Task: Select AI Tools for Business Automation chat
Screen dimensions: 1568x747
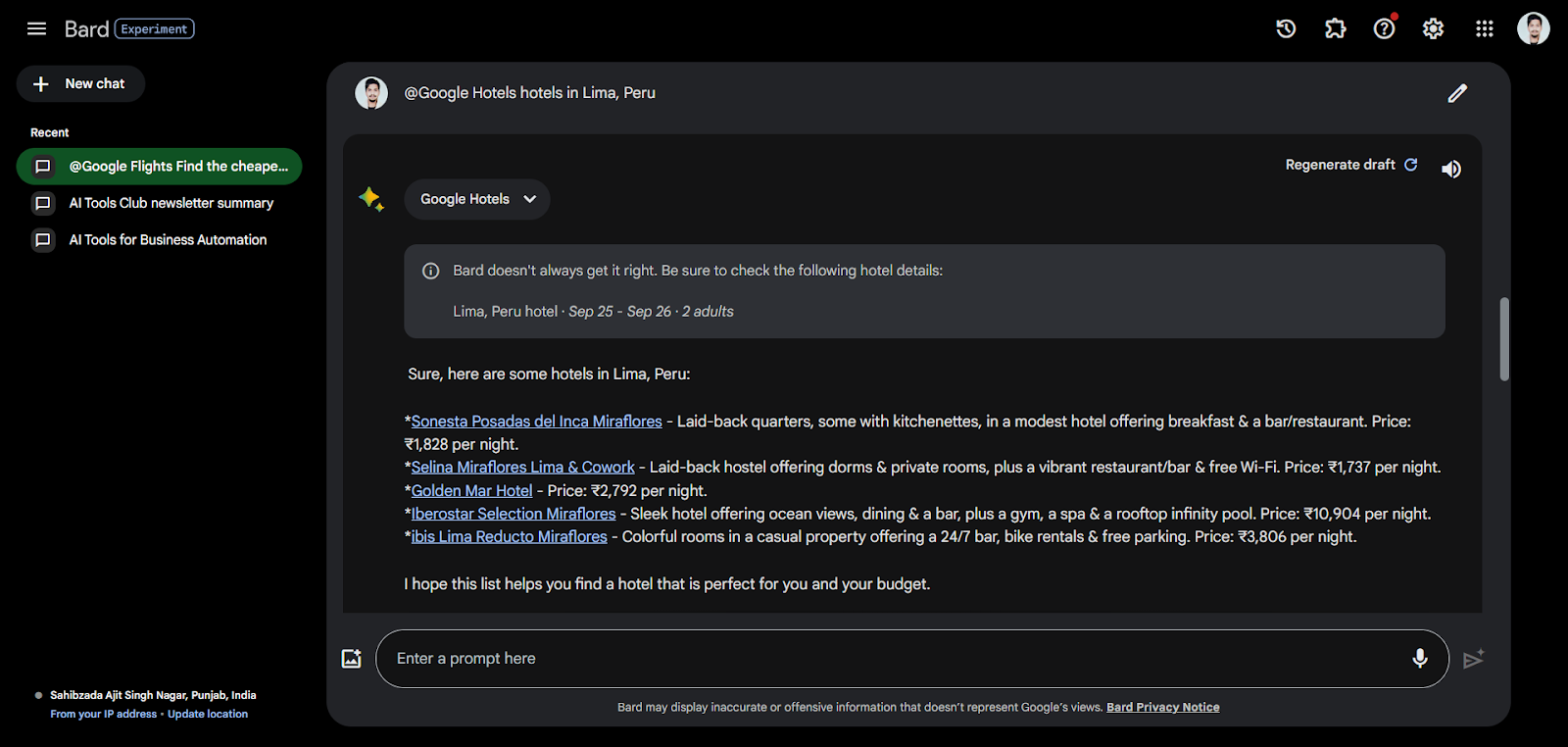Action: [x=168, y=239]
